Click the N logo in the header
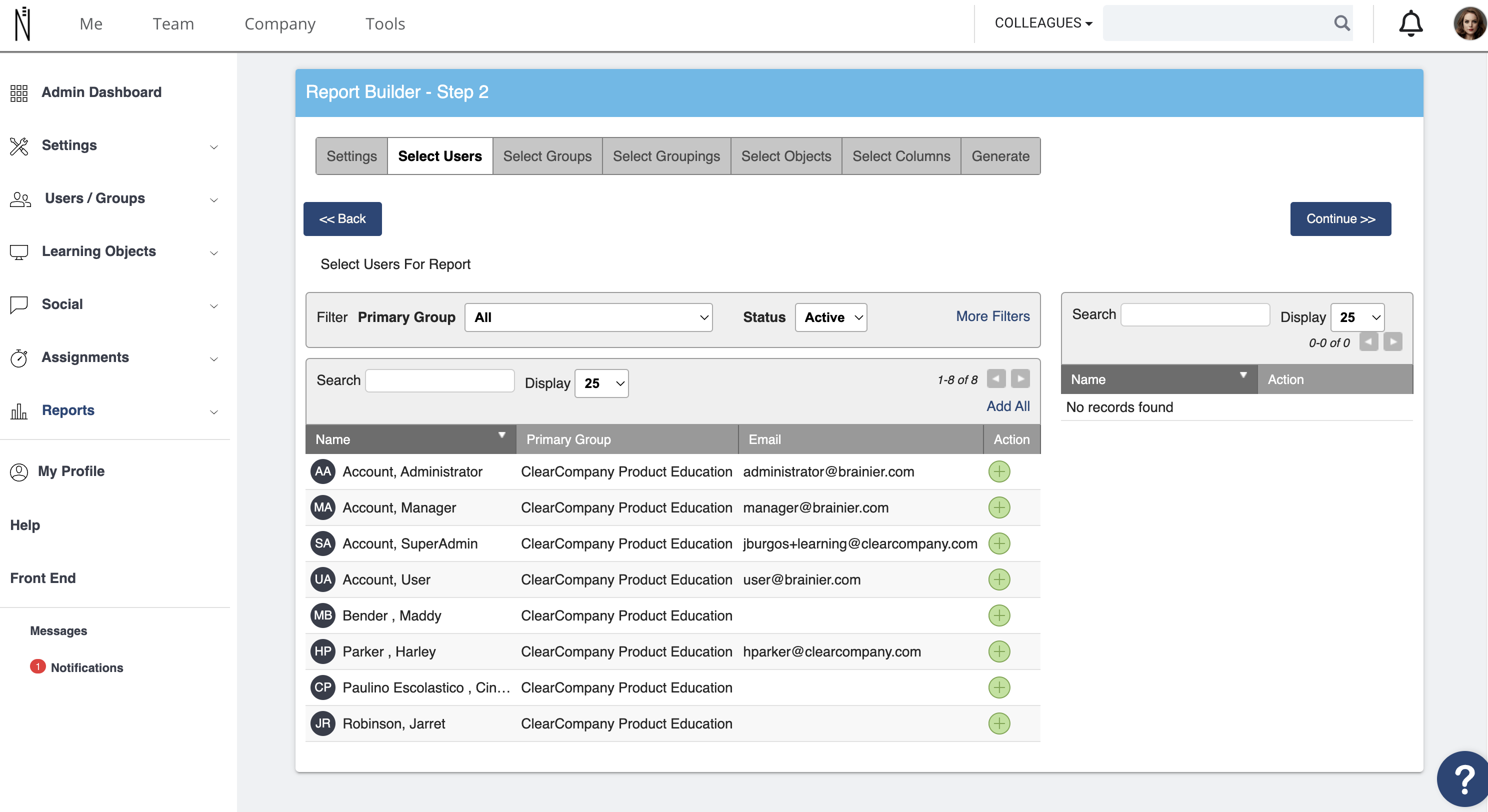Screen dimensions: 1488x812 click(22, 23)
